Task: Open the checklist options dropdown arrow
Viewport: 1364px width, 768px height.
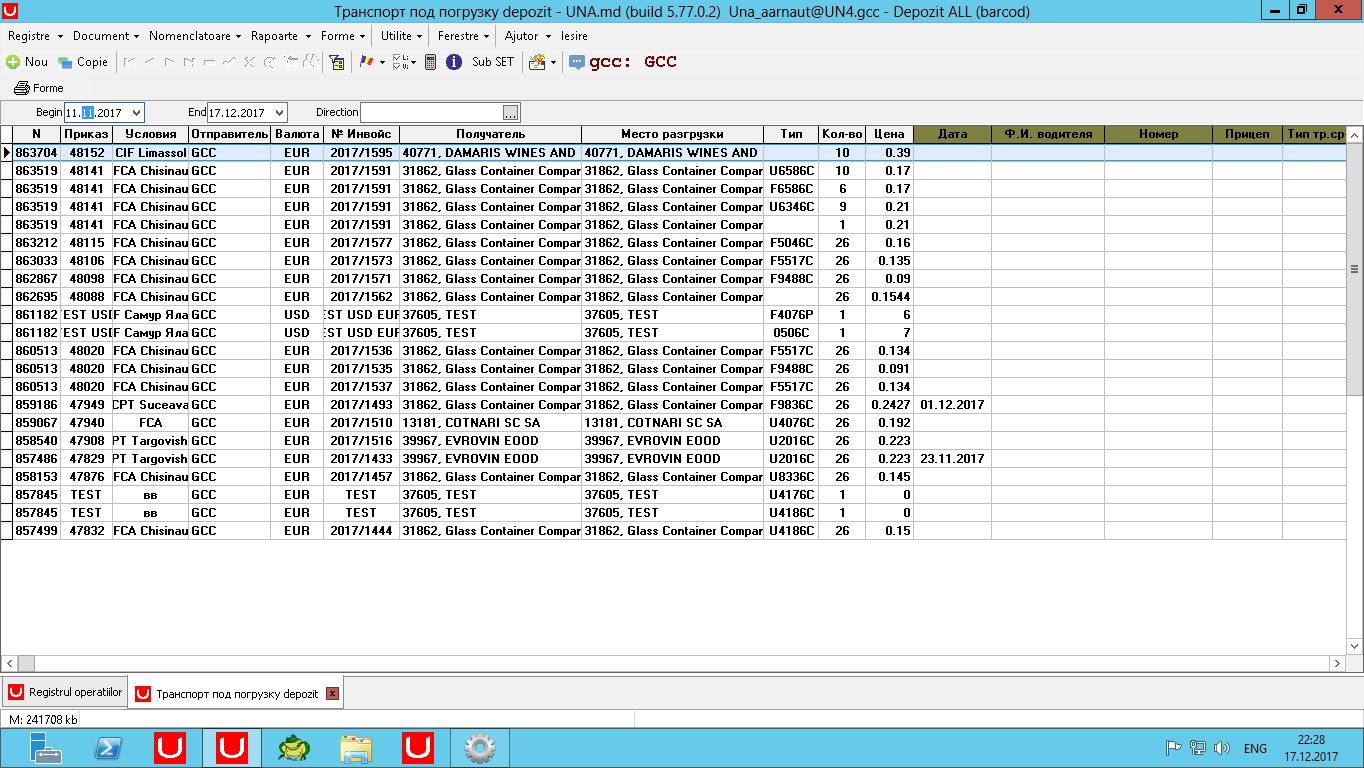Action: (413, 62)
